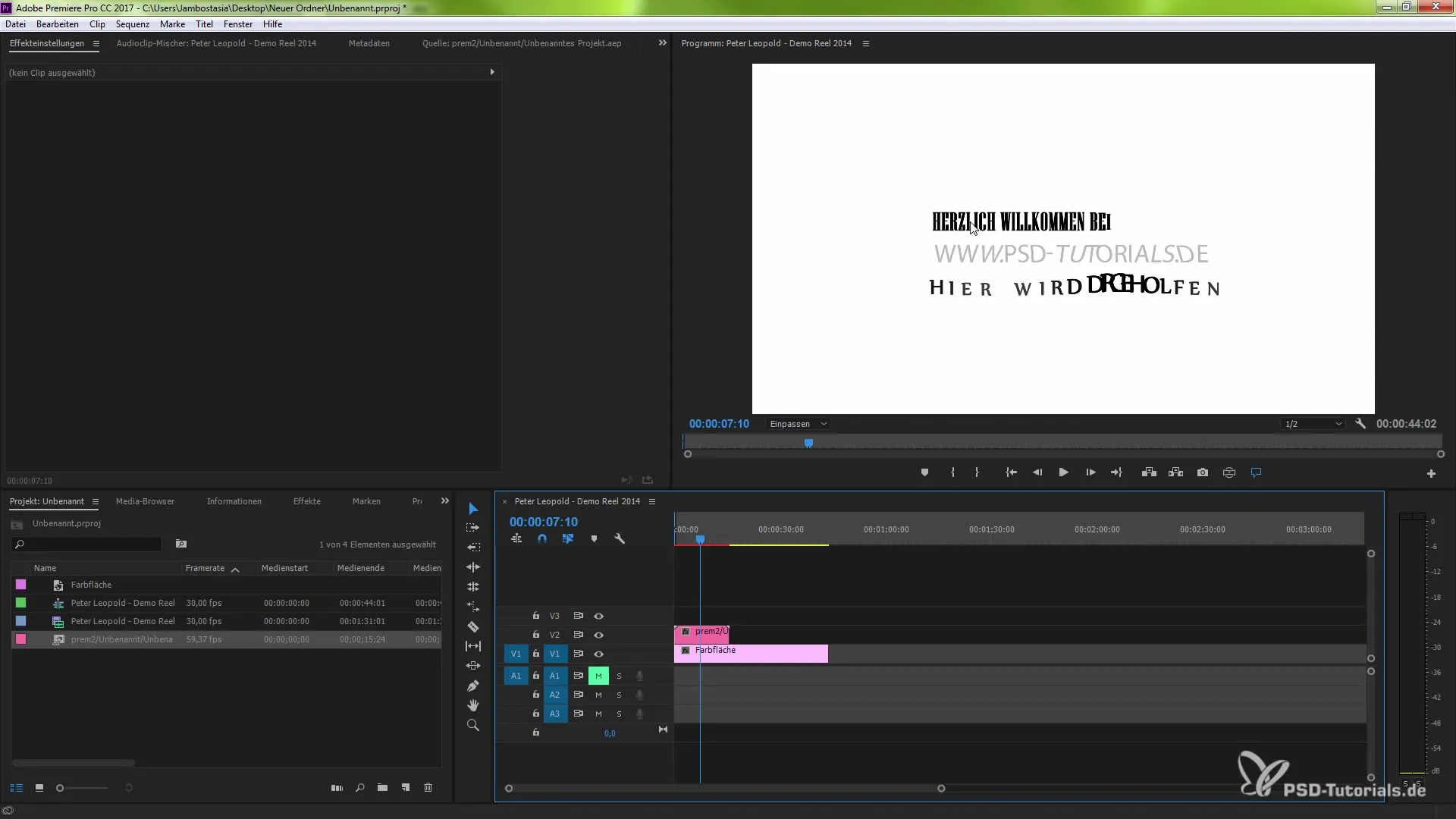Switch project panel to list view
Viewport: 1456px width, 819px height.
tap(16, 789)
